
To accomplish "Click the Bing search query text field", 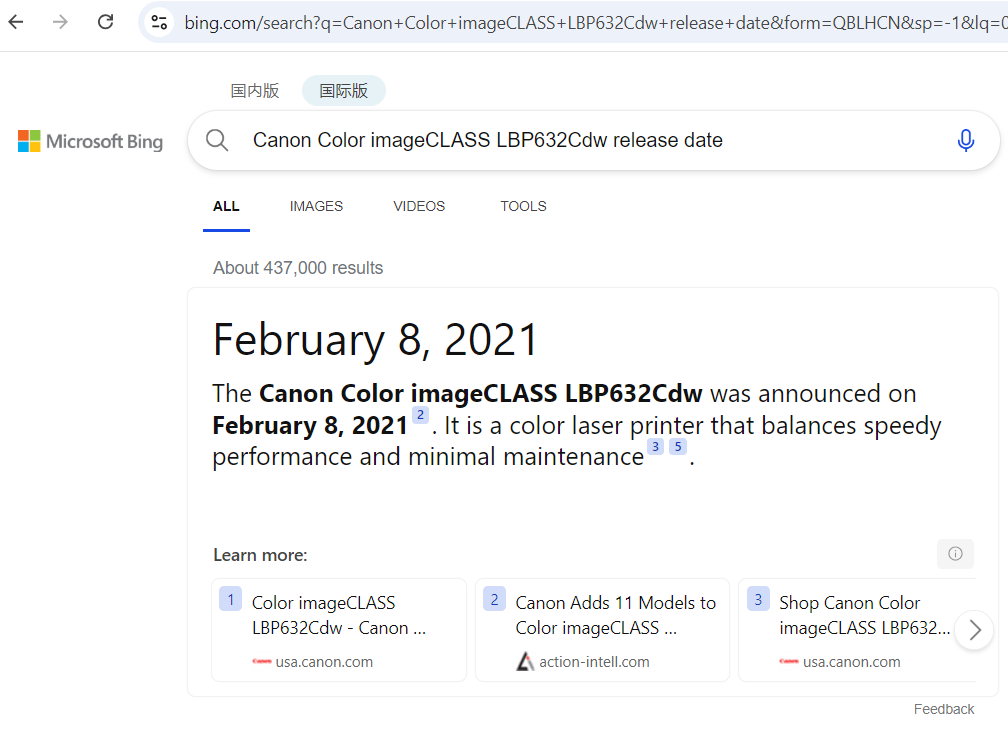I will 580,140.
